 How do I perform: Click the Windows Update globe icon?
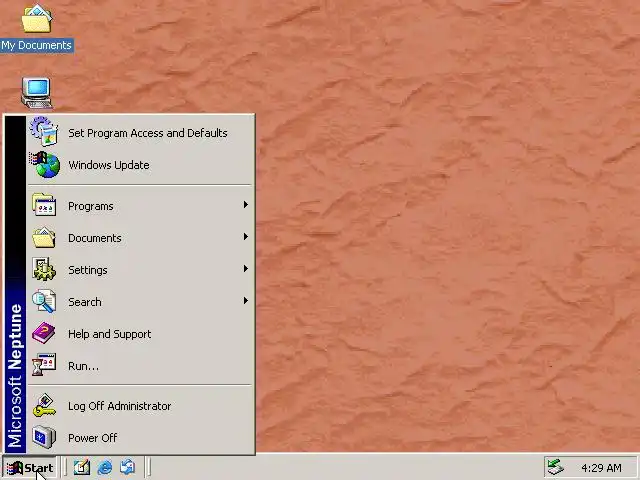45,164
